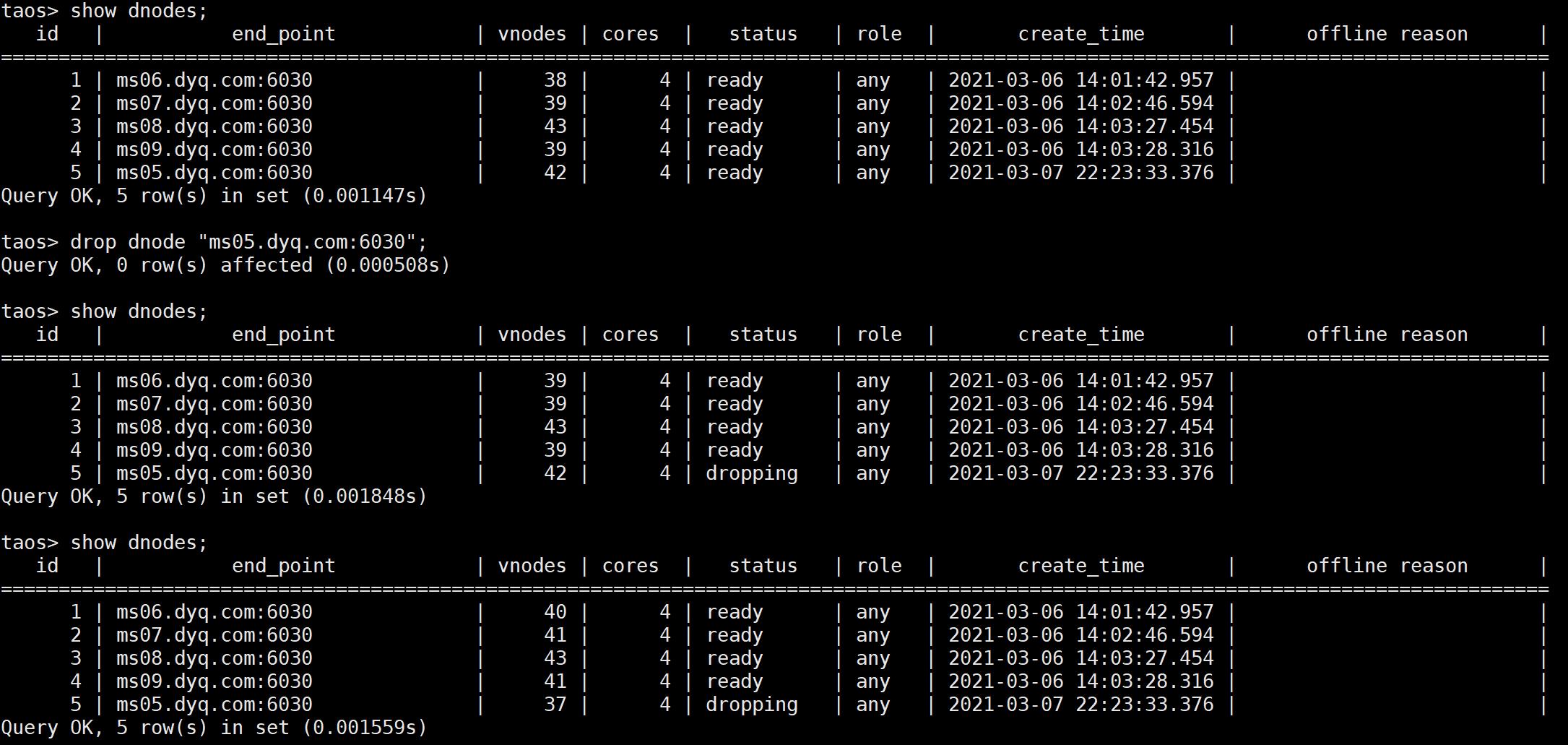Viewport: 1568px width, 745px height.
Task: Select the cores column header in third table
Action: click(630, 566)
